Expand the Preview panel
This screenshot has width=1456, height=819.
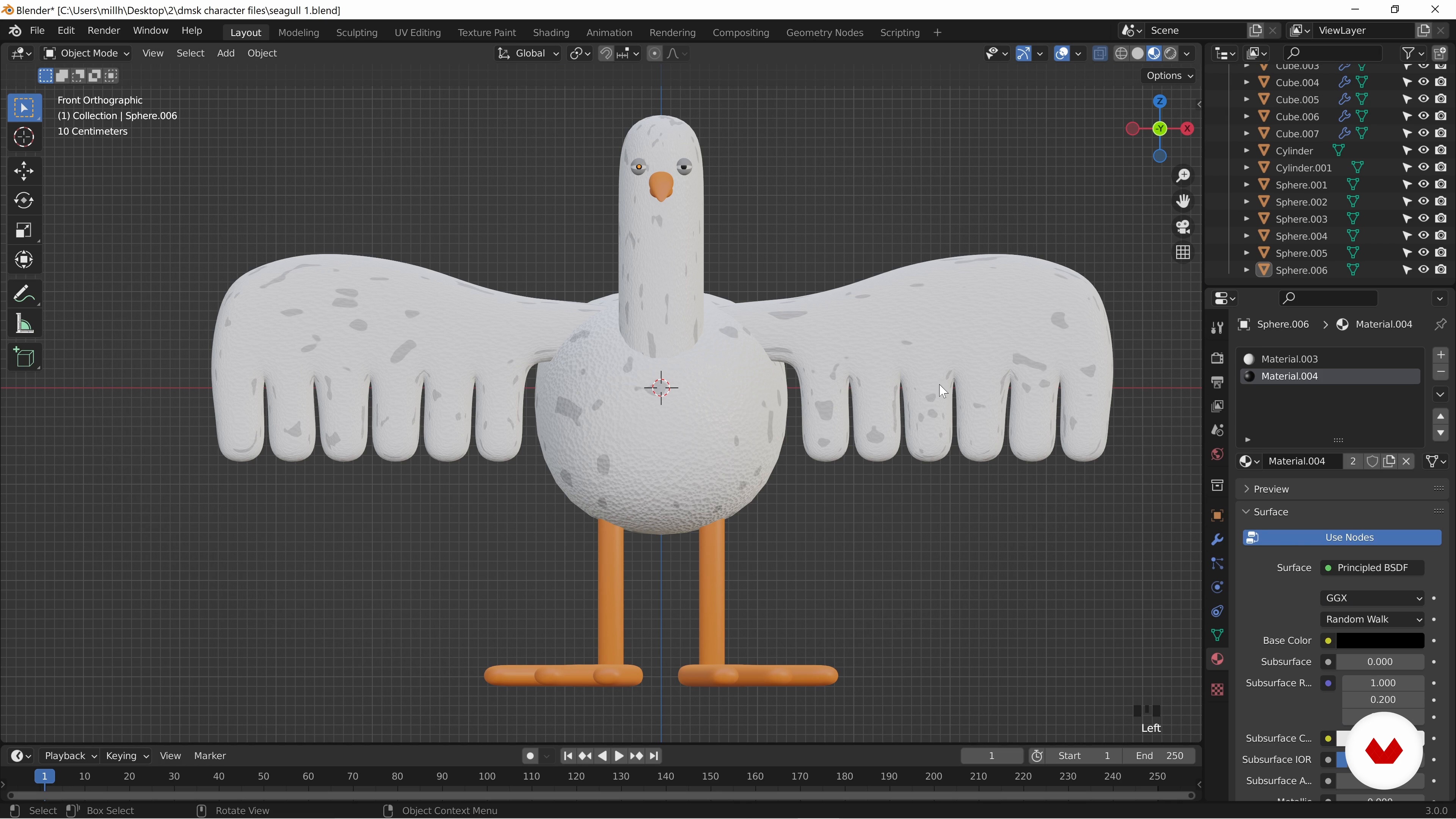[x=1271, y=489]
